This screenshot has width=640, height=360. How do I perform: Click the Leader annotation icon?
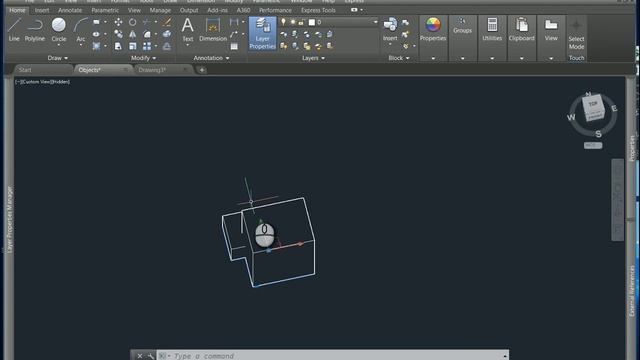pyautogui.click(x=234, y=34)
